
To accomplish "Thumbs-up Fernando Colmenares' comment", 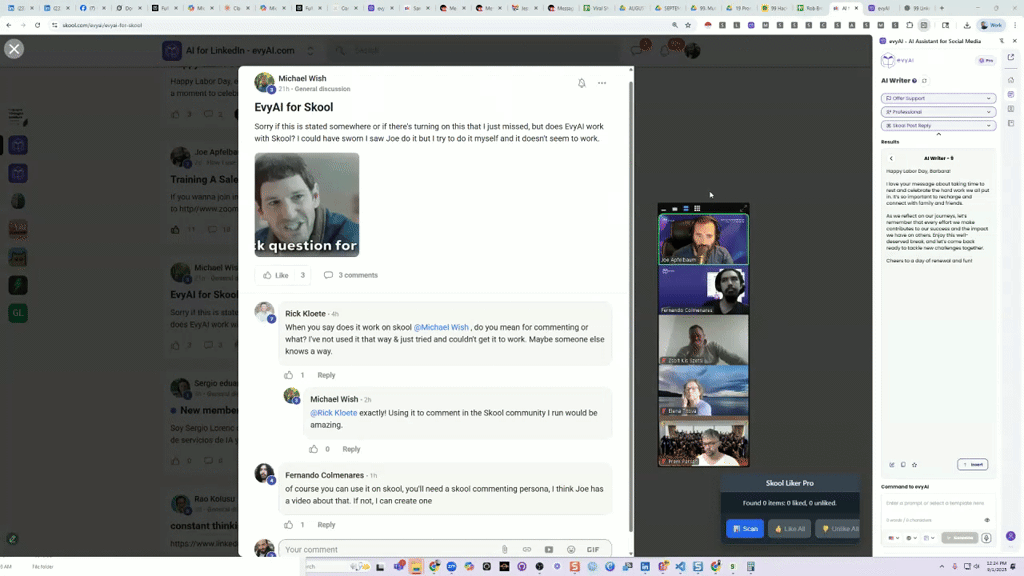I will click(289, 524).
